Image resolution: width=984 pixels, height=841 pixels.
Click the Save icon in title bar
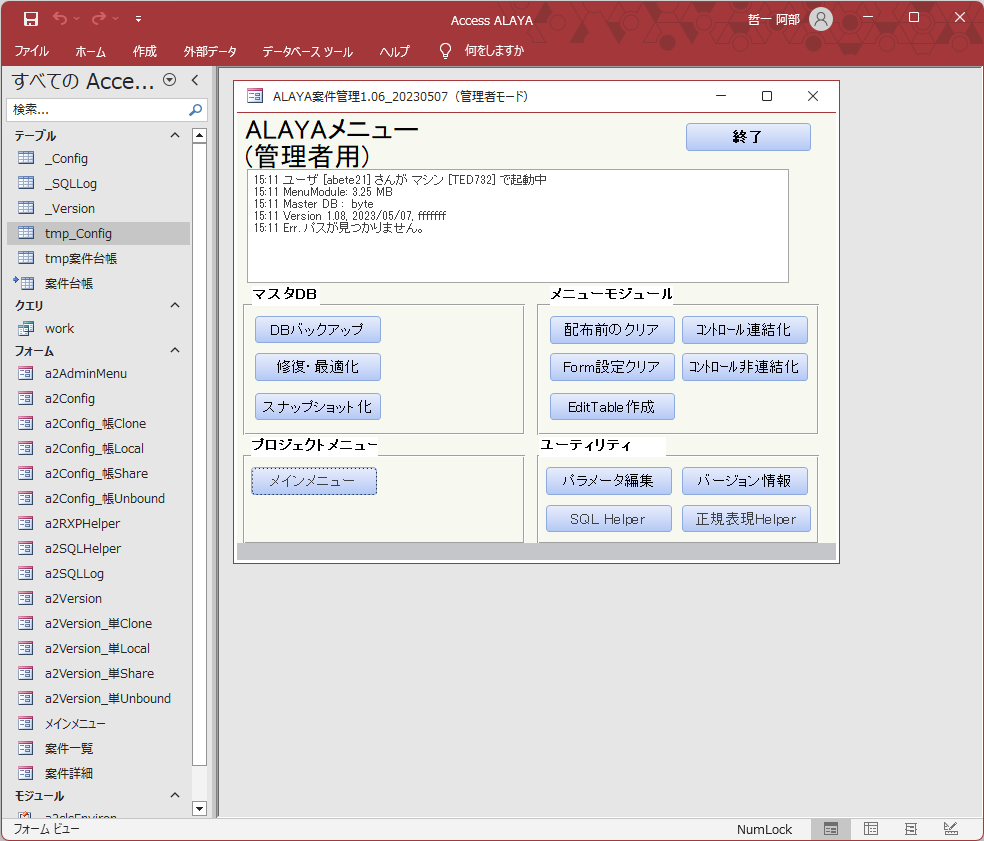pos(31,19)
